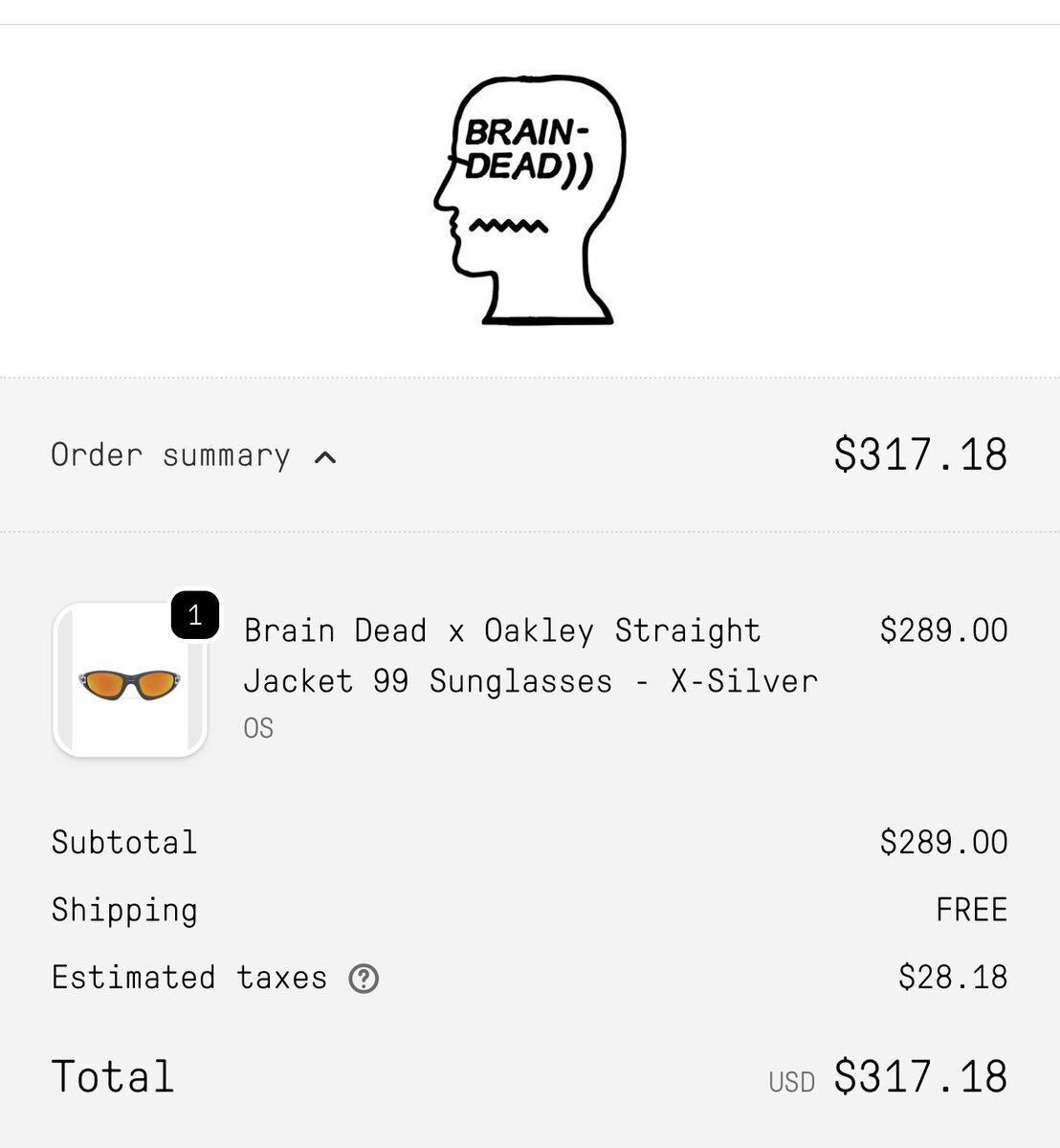Select the Subtotal amount $289.00

click(x=943, y=843)
